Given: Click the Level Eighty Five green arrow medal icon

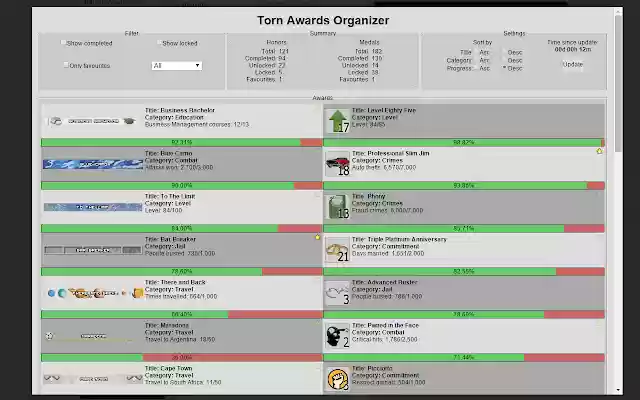Looking at the screenshot, I should (338, 121).
